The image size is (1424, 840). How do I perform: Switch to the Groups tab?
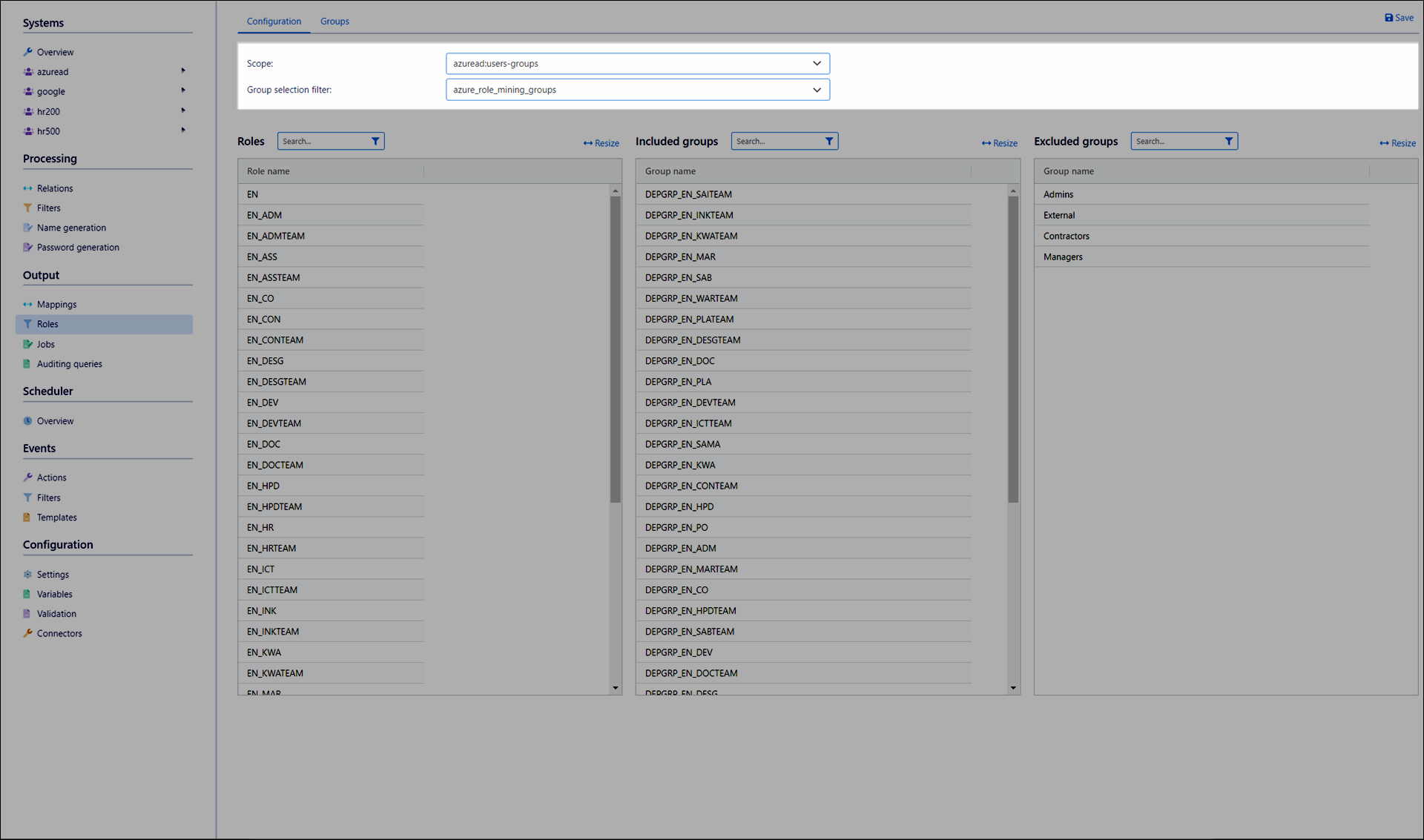pos(334,22)
